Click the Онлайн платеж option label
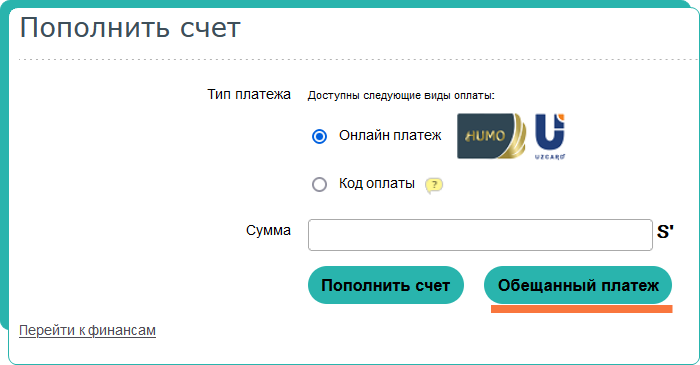 point(390,135)
